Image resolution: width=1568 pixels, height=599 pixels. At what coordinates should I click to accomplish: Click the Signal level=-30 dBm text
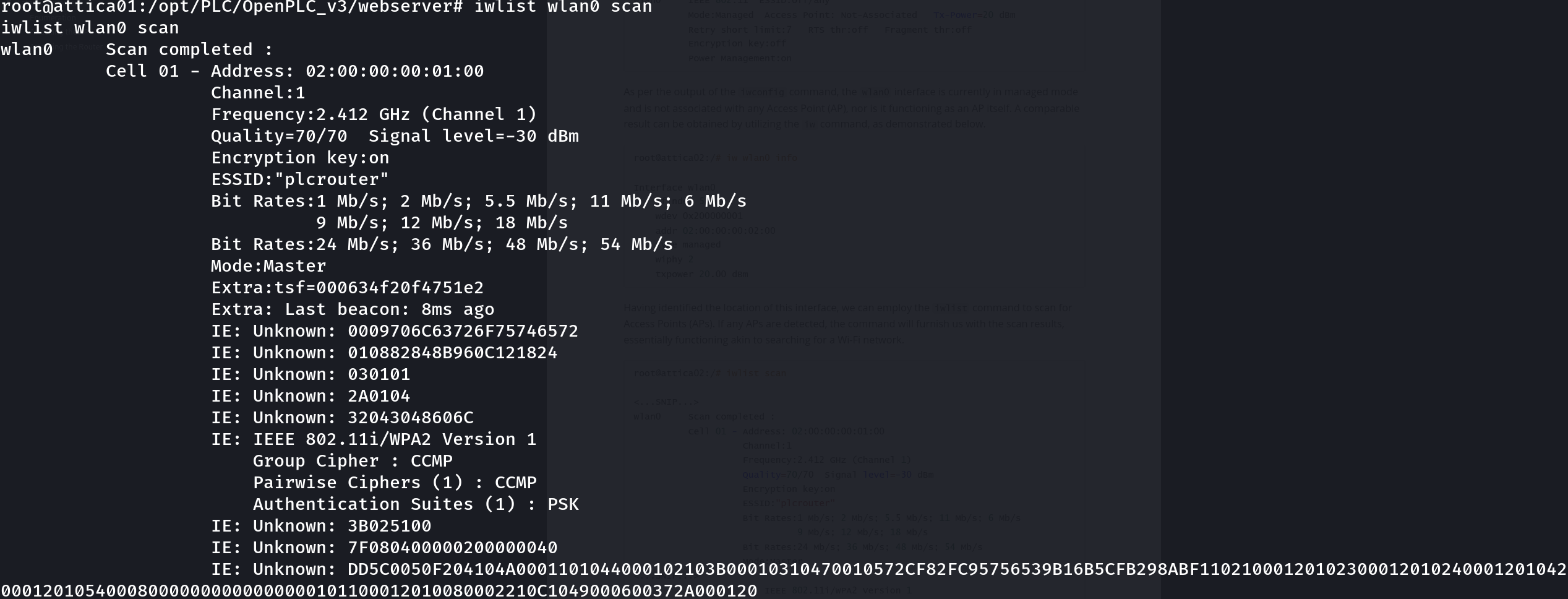pos(474,136)
